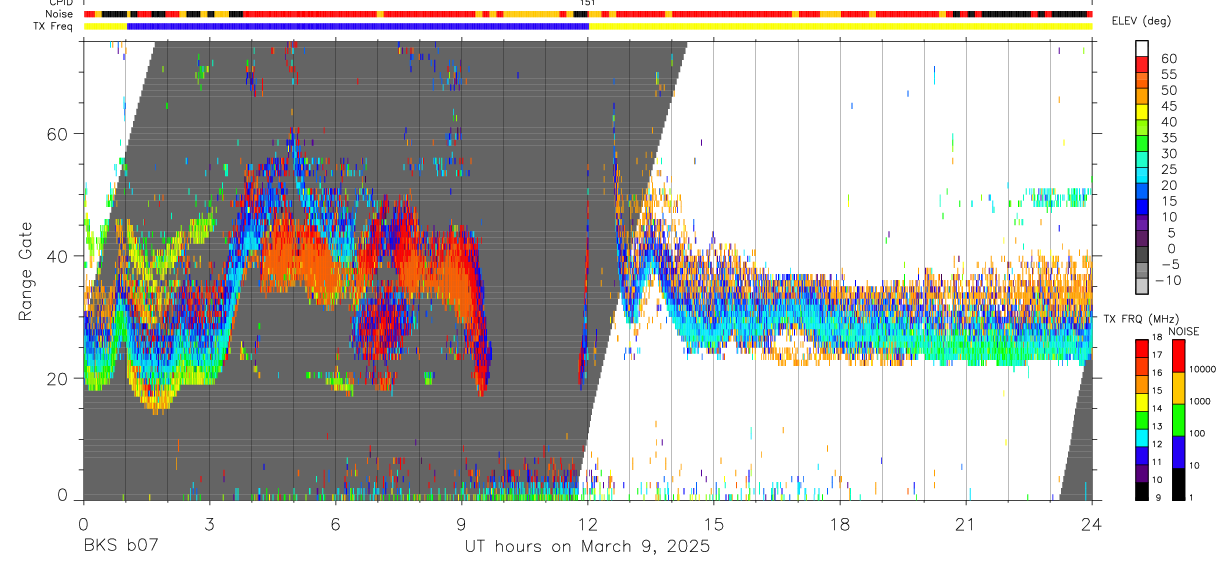Click the '14' label on the TX FRQ colorbar
The width and height of the screenshot is (1228, 567).
click(x=1159, y=410)
